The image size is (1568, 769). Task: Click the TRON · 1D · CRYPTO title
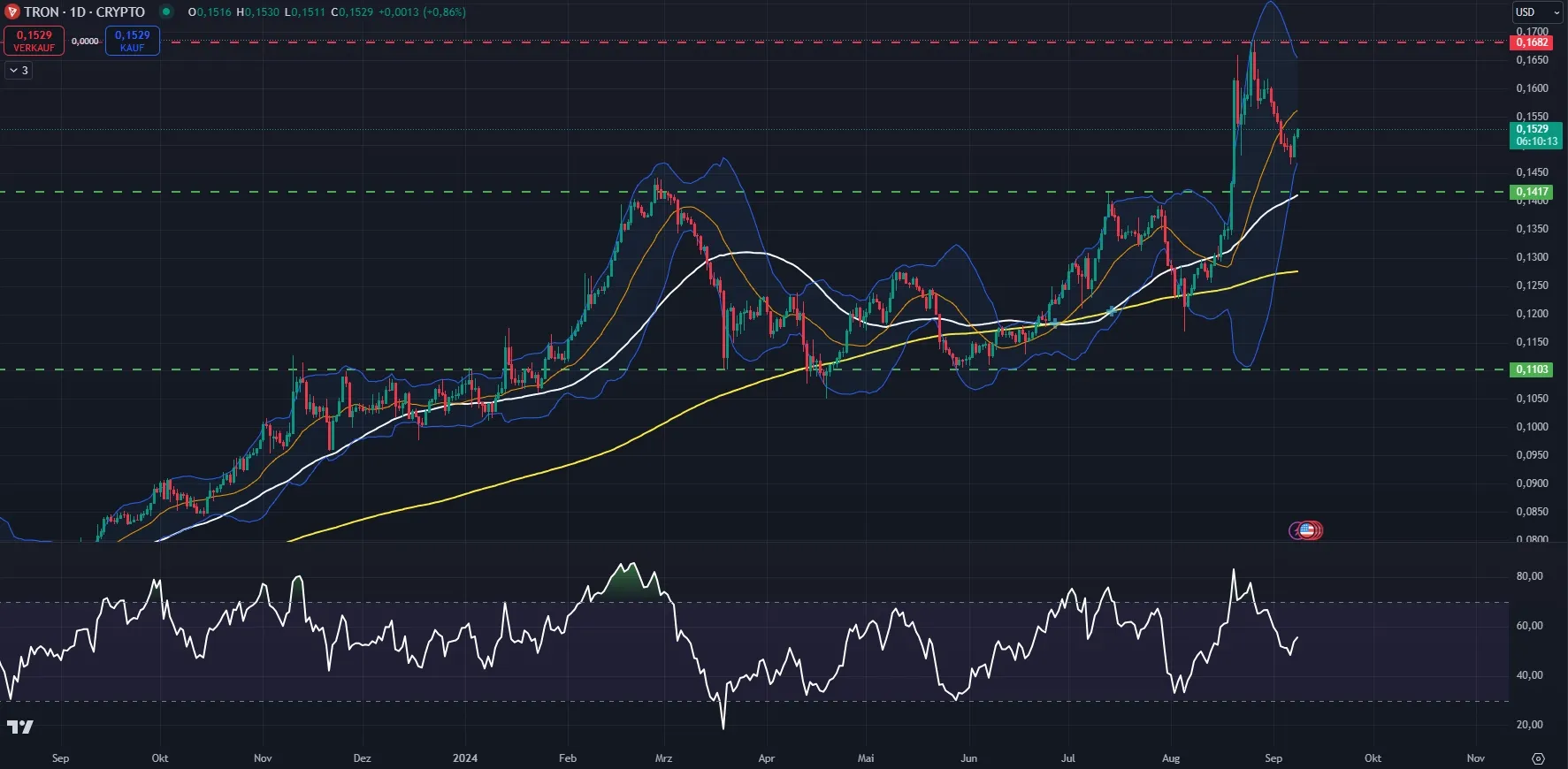[x=85, y=12]
